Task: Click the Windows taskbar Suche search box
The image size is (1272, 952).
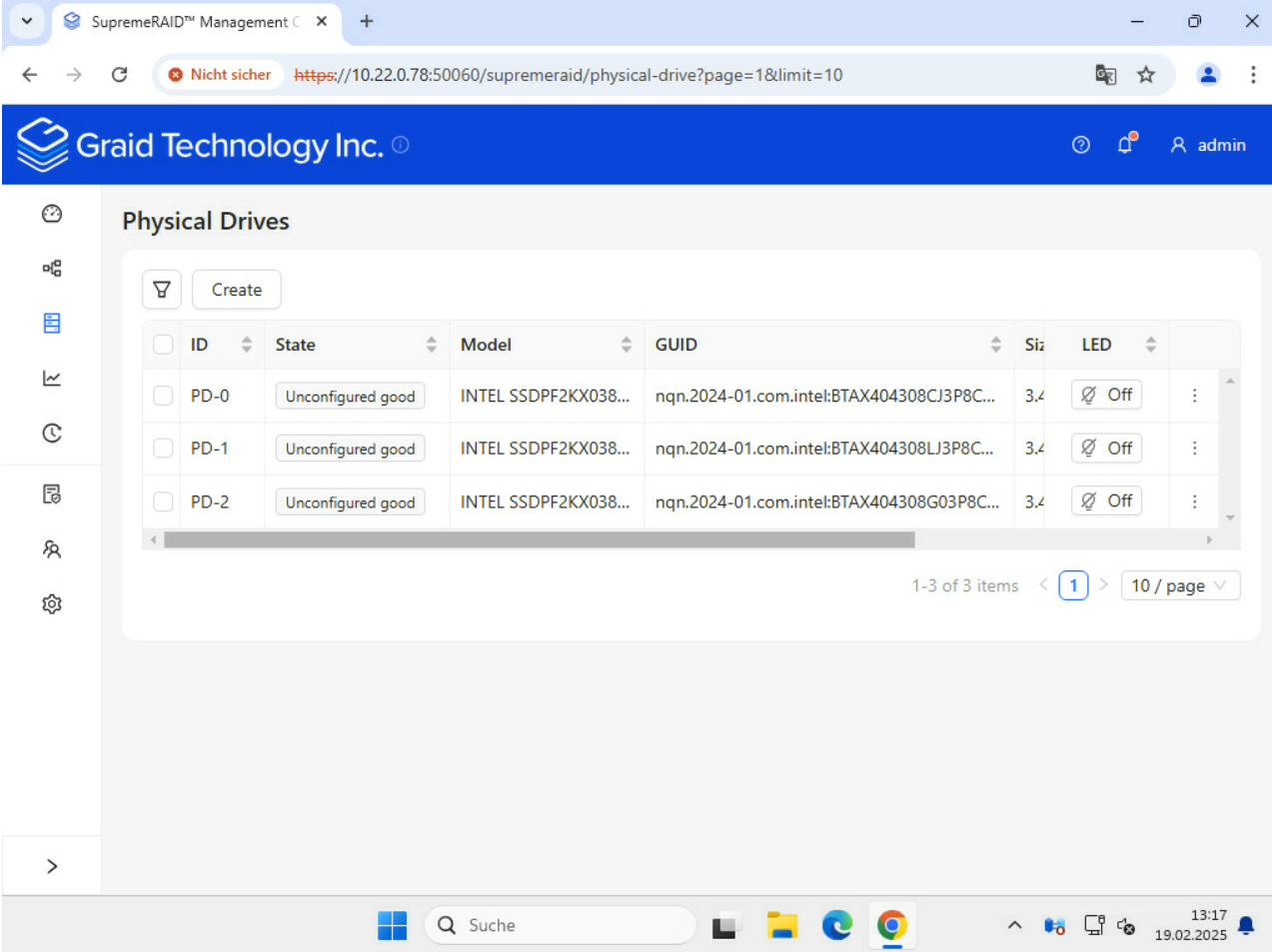Action: (x=560, y=925)
